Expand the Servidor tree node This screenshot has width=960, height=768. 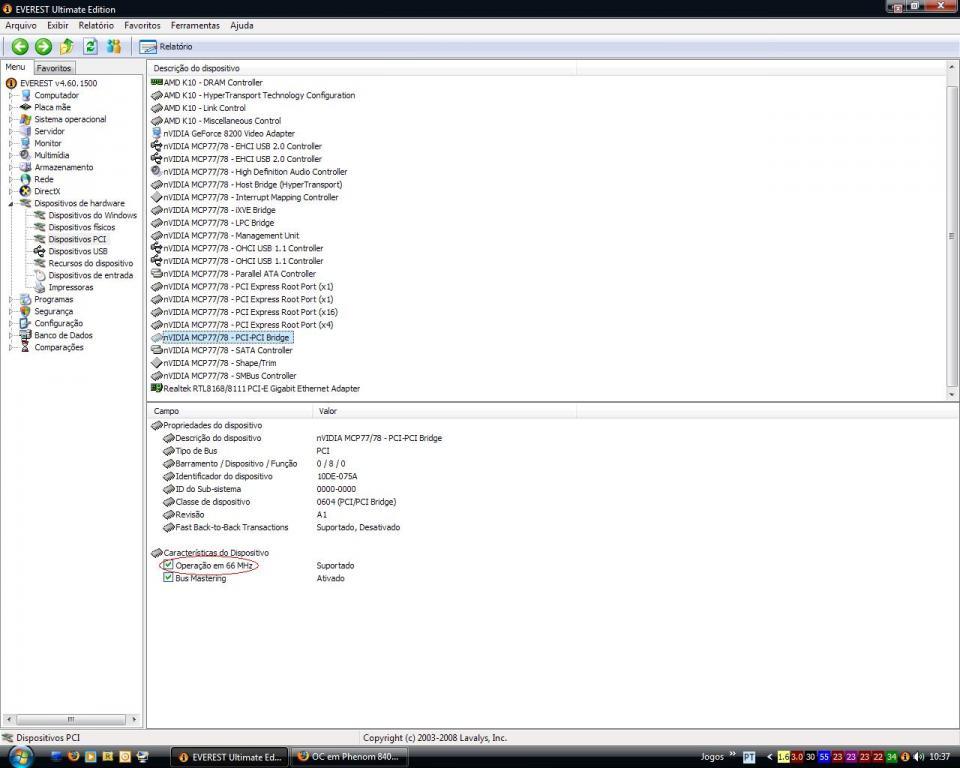10,131
